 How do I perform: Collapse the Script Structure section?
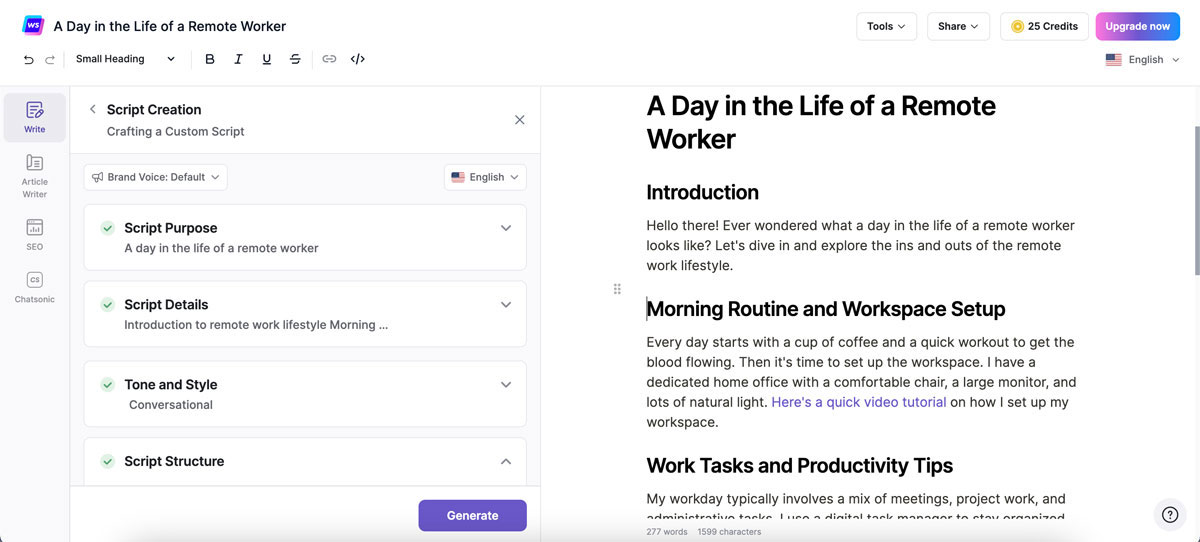(506, 461)
